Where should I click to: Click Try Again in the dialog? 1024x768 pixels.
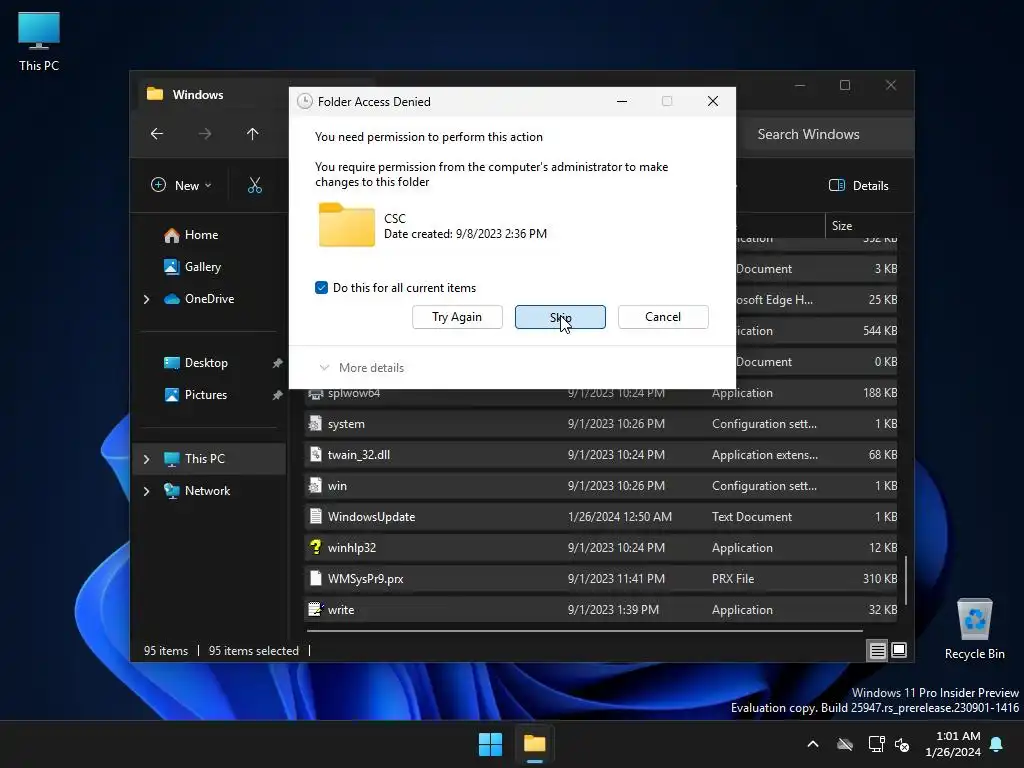click(x=456, y=317)
